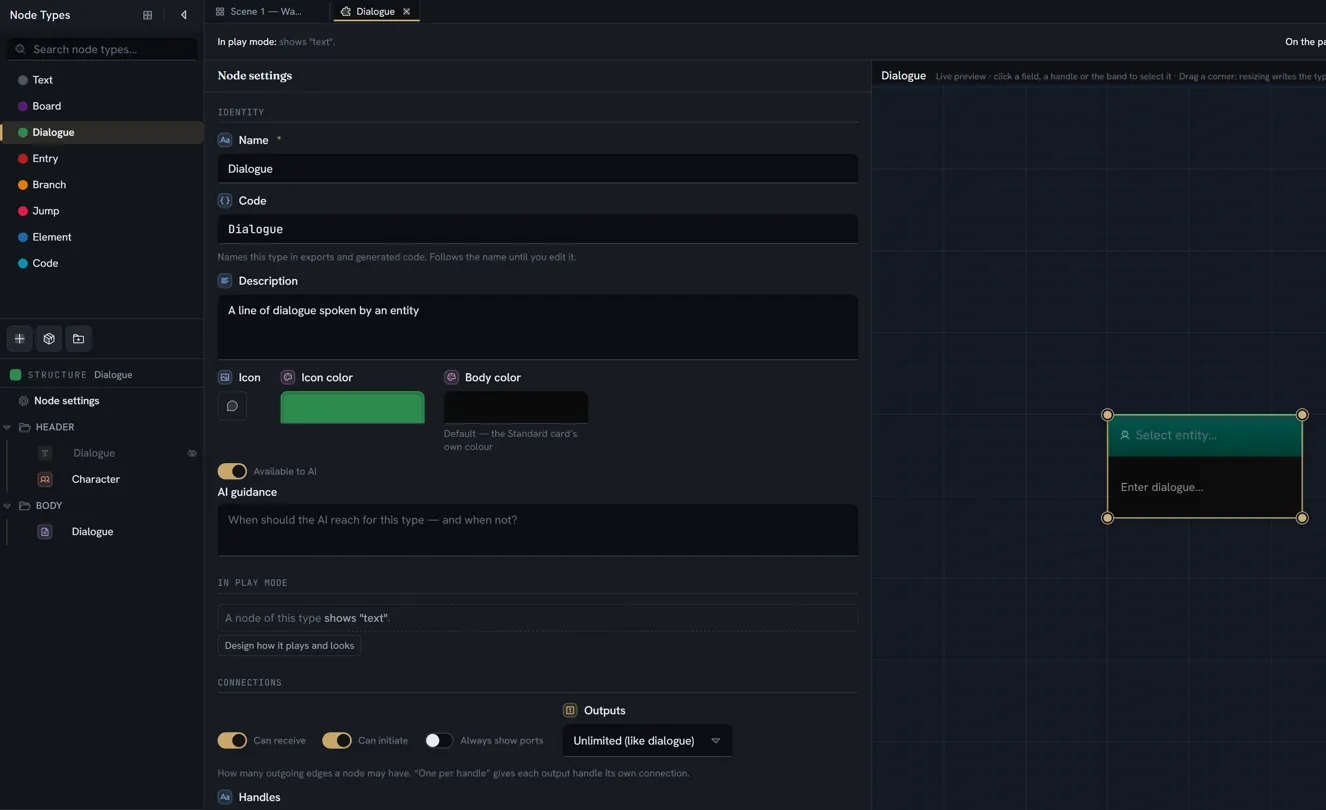Toggle the Can receive switch
Screen dimensions: 1326x810
click(x=232, y=740)
